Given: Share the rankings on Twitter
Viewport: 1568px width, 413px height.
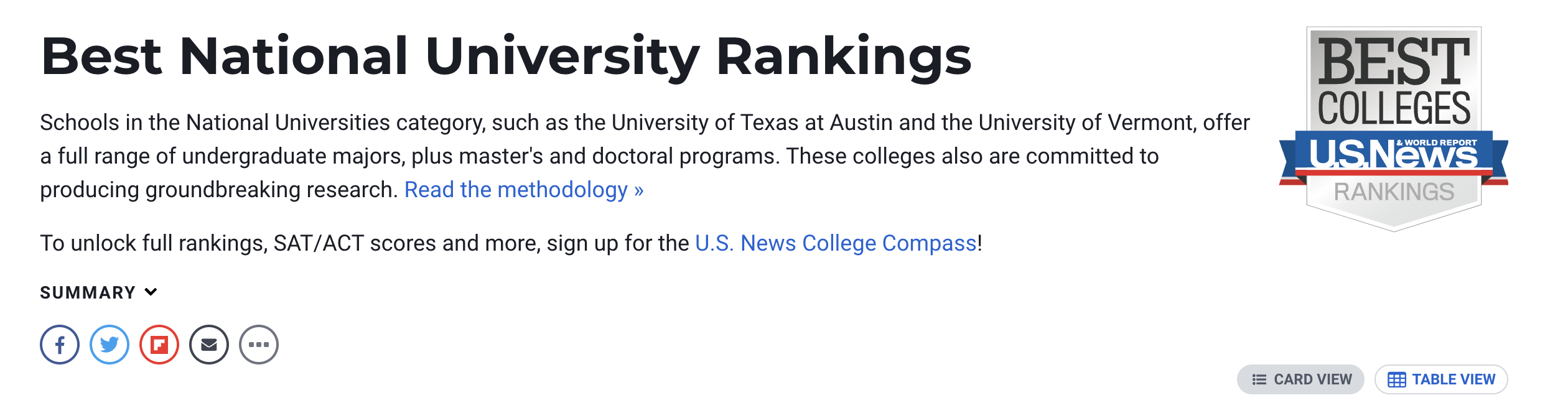Looking at the screenshot, I should point(110,343).
